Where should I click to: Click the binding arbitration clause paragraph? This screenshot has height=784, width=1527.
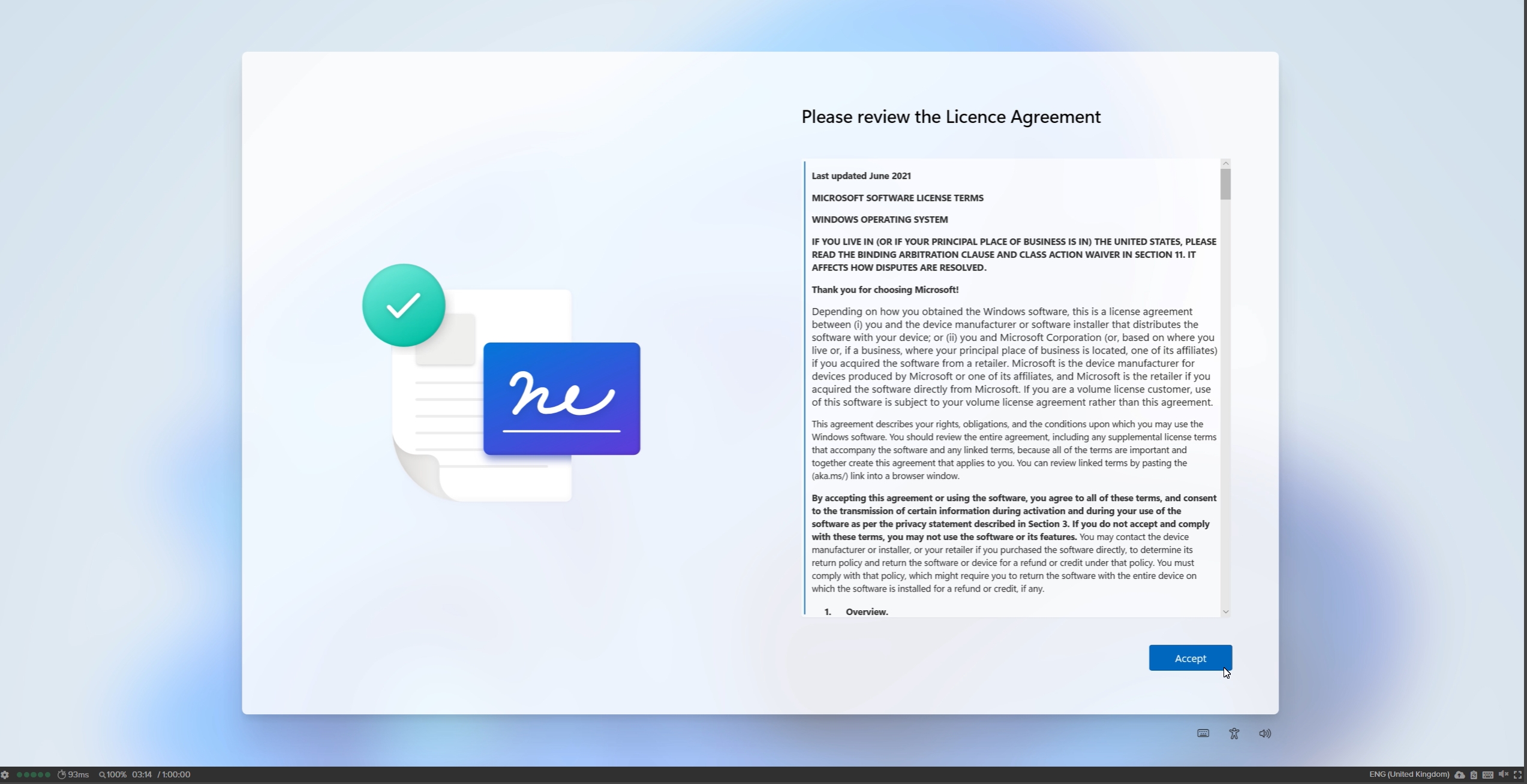tap(1014, 254)
